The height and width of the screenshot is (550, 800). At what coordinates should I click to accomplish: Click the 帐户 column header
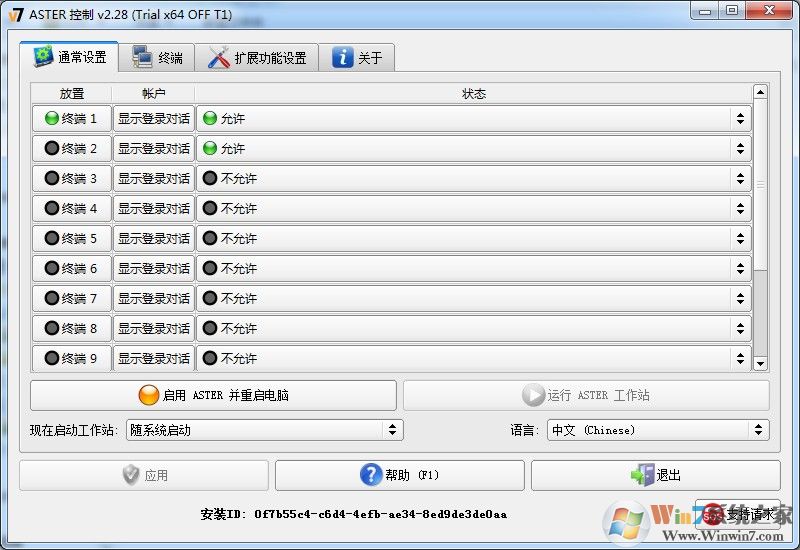pos(154,93)
